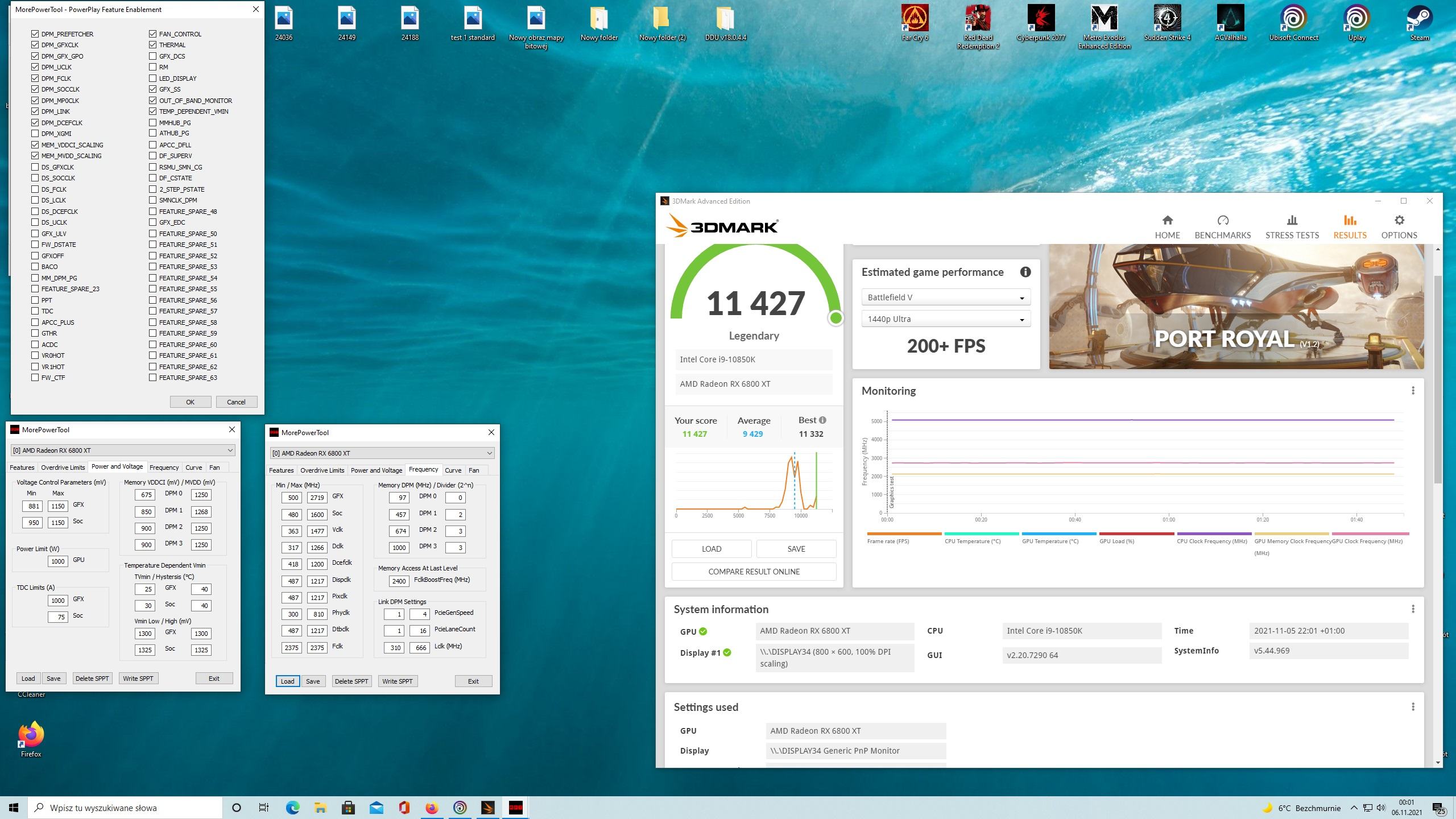
Task: Open GPU selector in Frequency window
Action: [382, 453]
